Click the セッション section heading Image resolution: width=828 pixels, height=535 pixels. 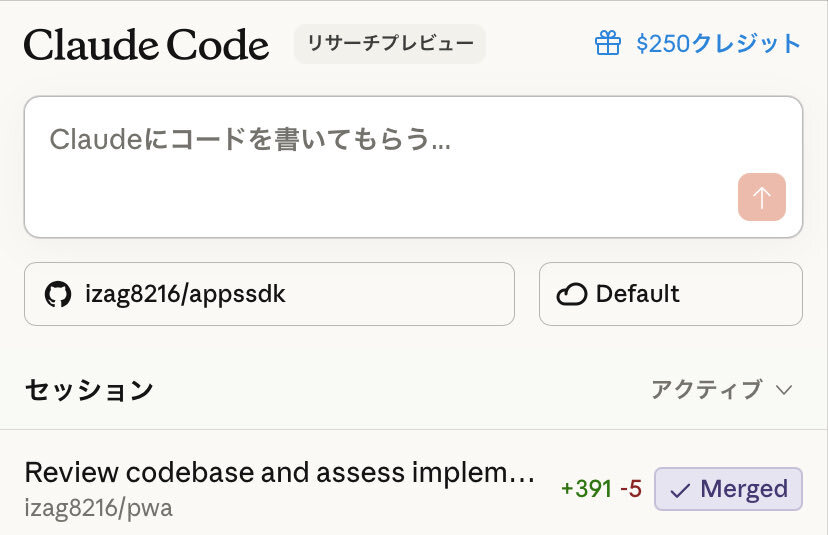[89, 389]
